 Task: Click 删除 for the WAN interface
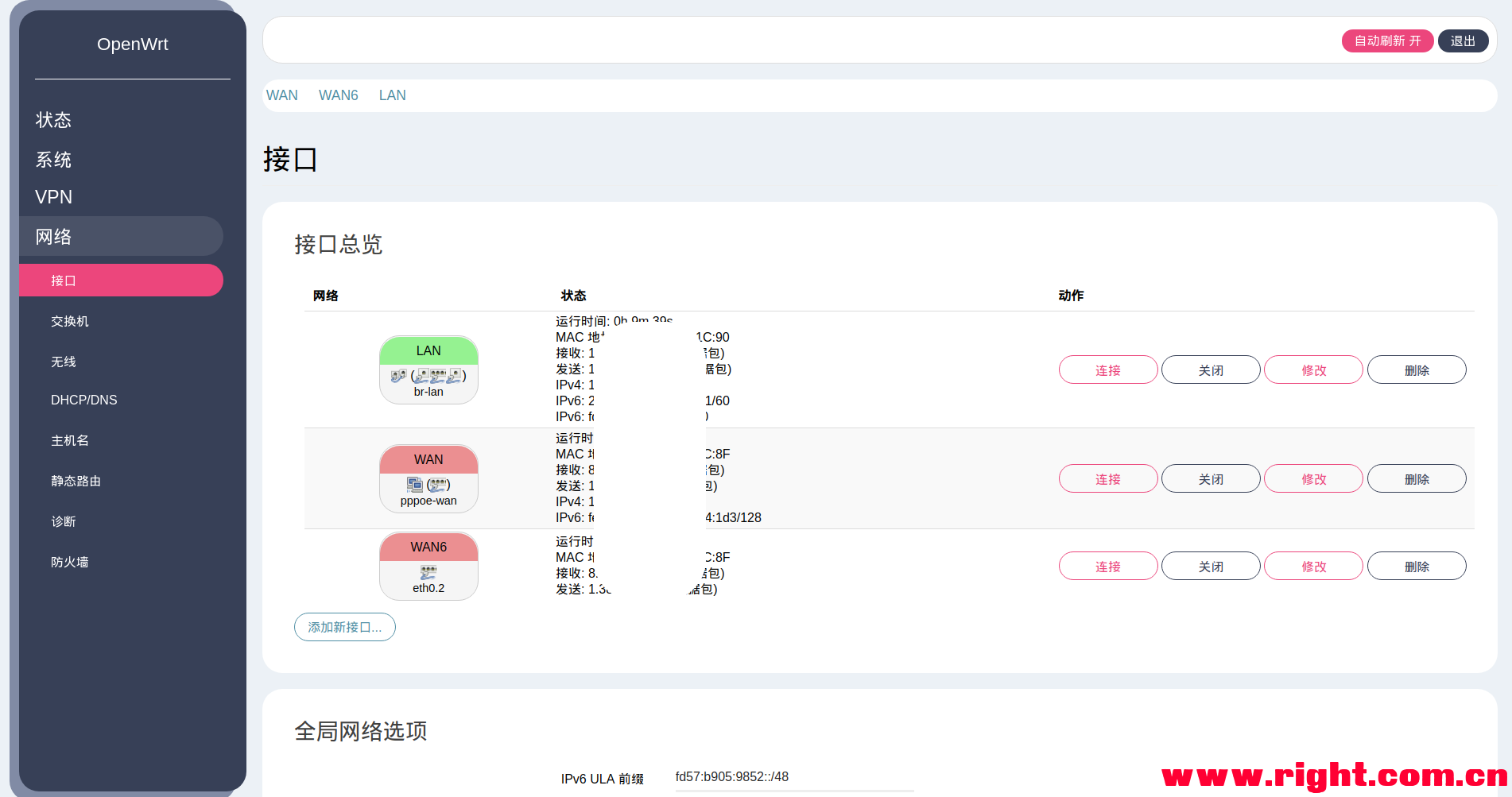click(x=1417, y=479)
